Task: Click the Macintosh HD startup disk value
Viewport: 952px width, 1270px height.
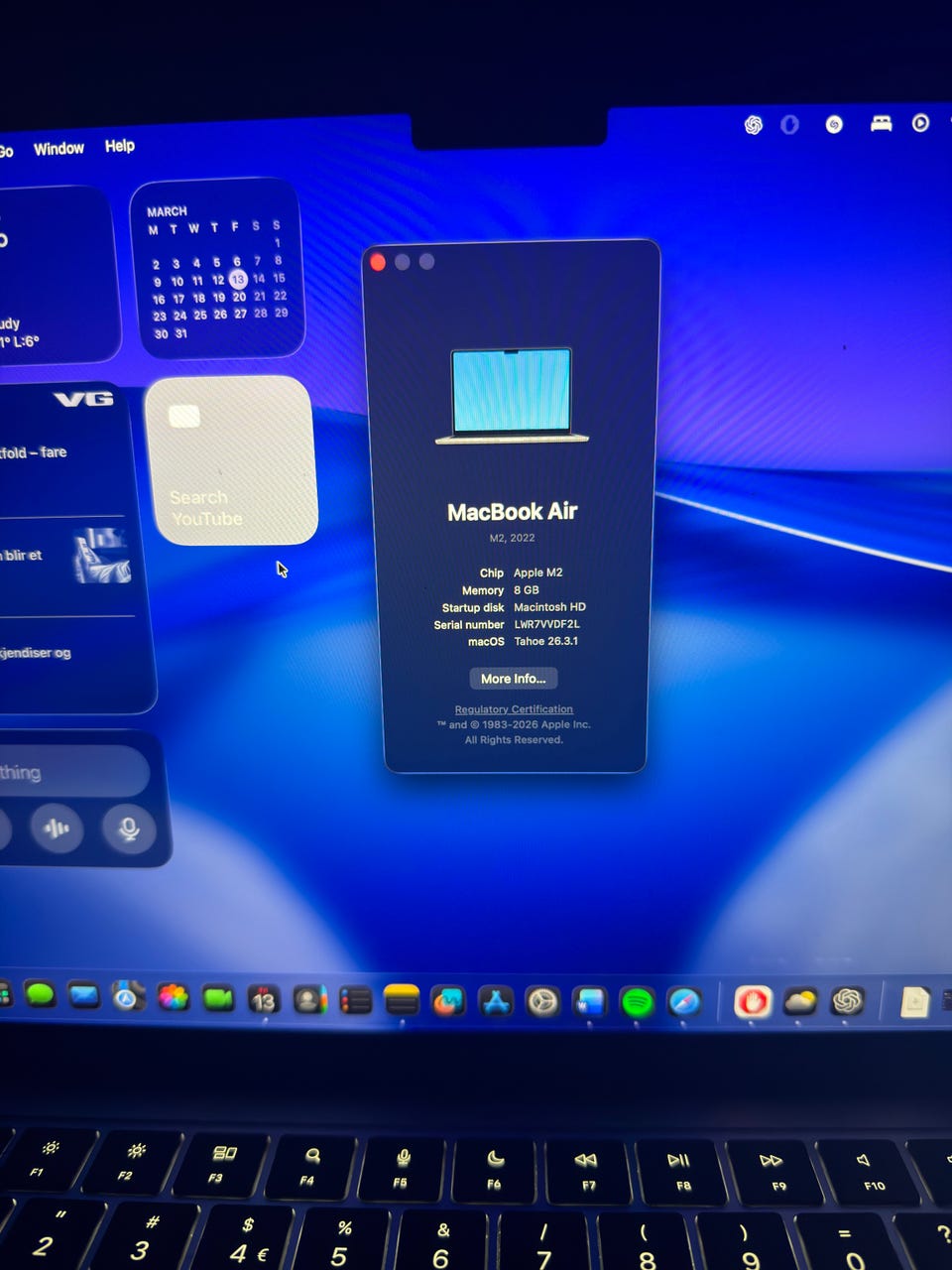Action: [x=549, y=606]
